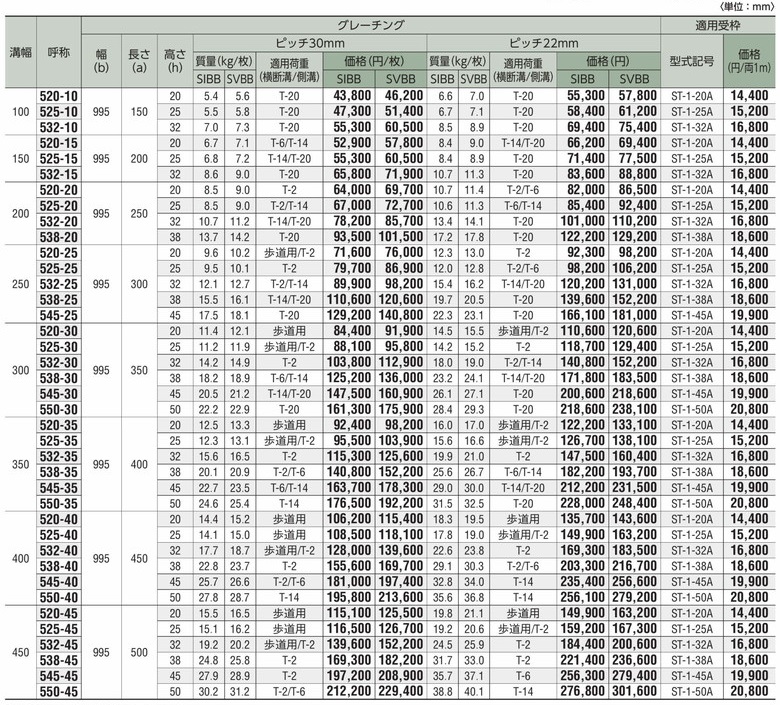Image resolution: width=780 pixels, height=705 pixels.
Task: Click price 175,900 in the 550-30 row
Action: pyautogui.click(x=401, y=409)
